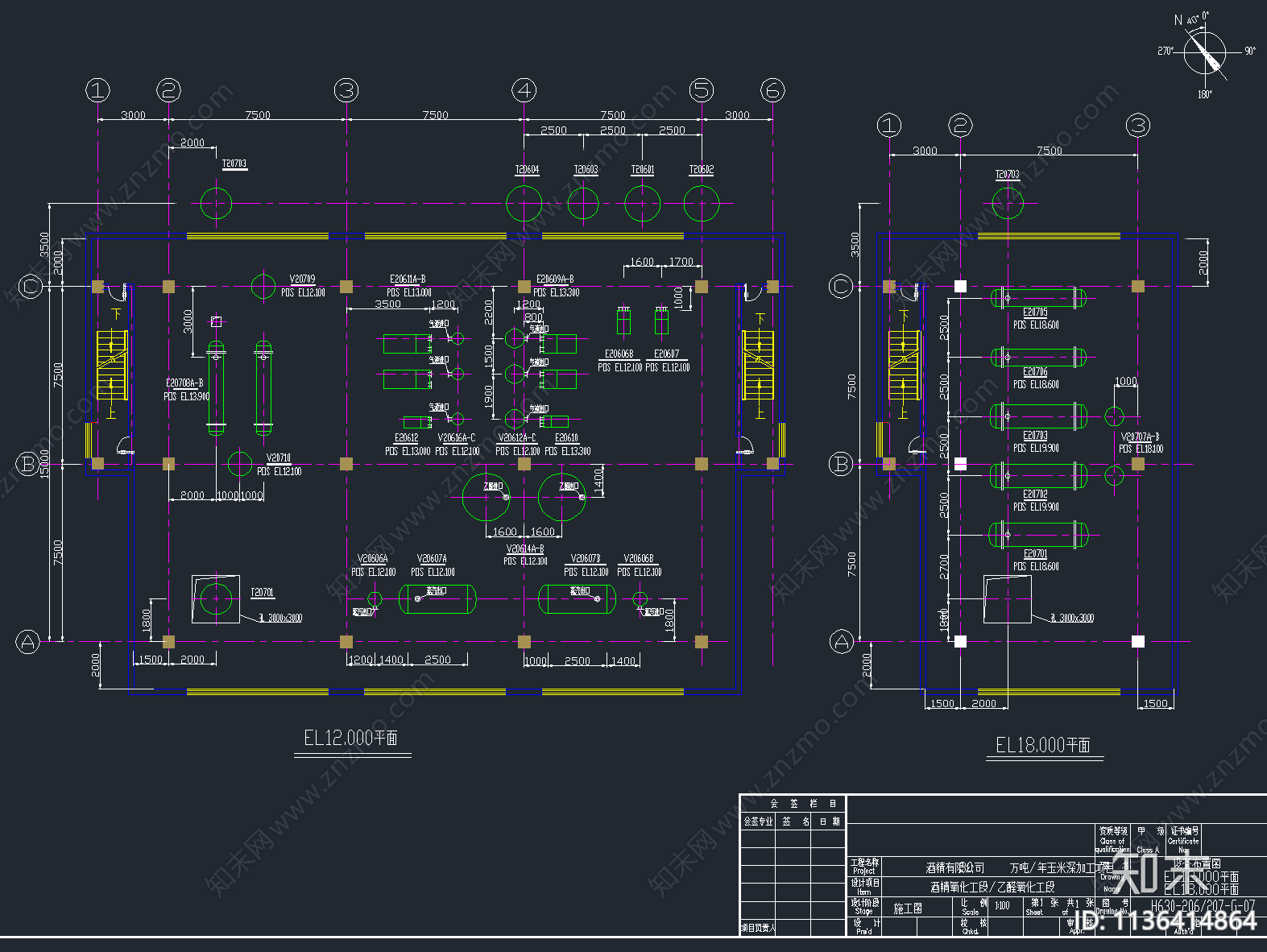Click the '2700' dimension in EL18.000 plan

point(944,565)
